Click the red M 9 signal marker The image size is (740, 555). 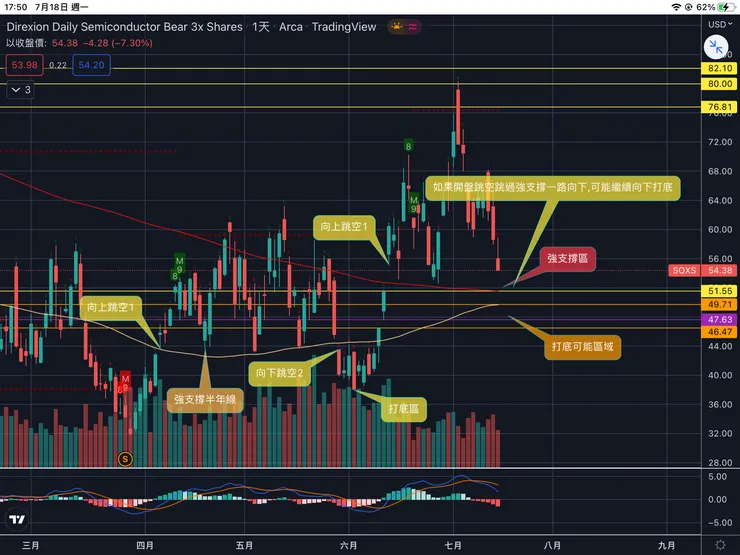pyautogui.click(x=125, y=383)
